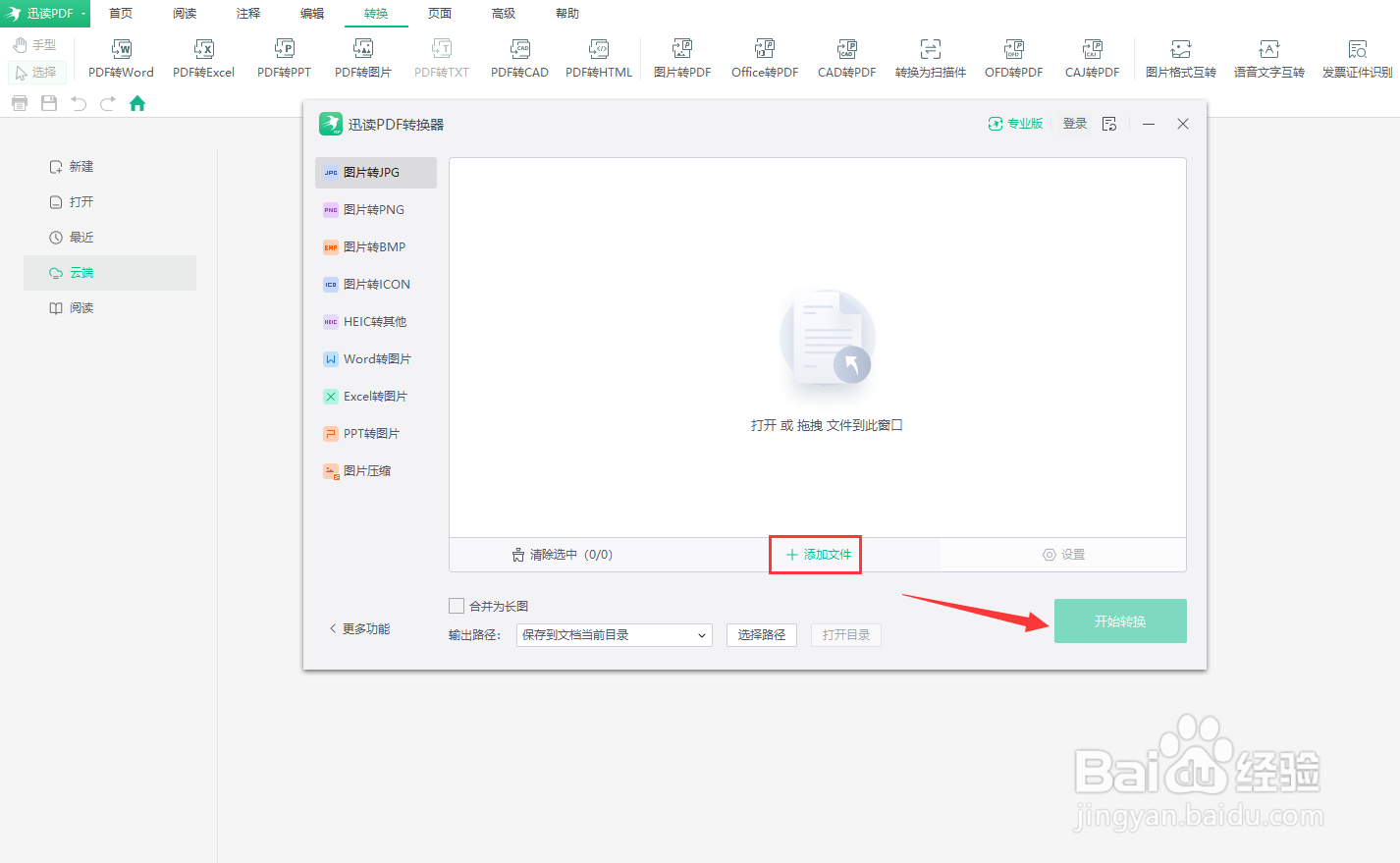Click the 登录 link
Image resolution: width=1400 pixels, height=863 pixels.
[x=1075, y=124]
